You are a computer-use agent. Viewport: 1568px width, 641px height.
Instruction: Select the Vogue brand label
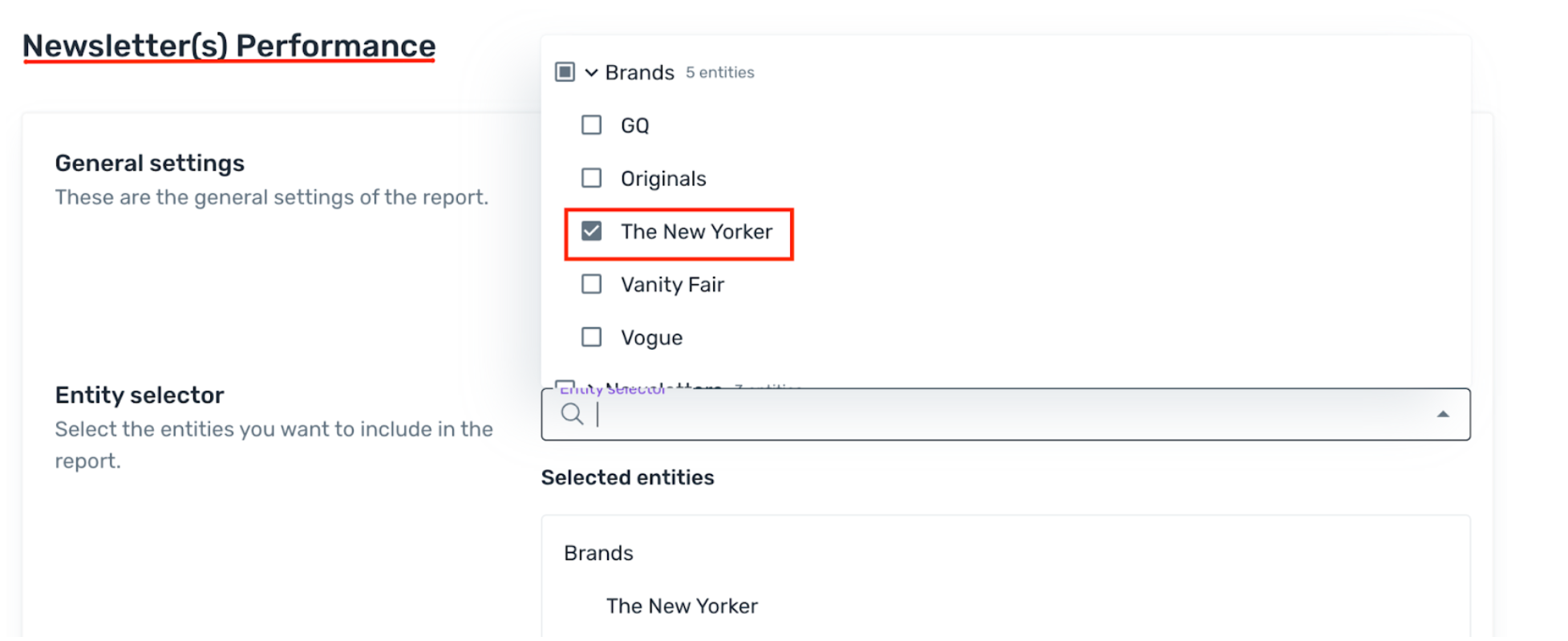tap(651, 338)
